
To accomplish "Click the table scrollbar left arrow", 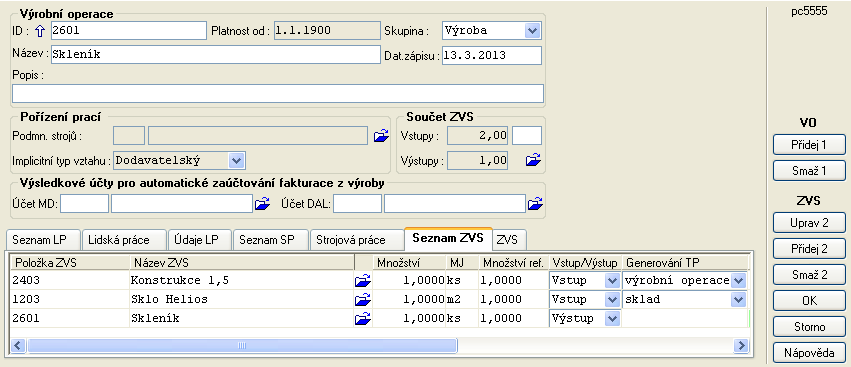I will (18, 345).
